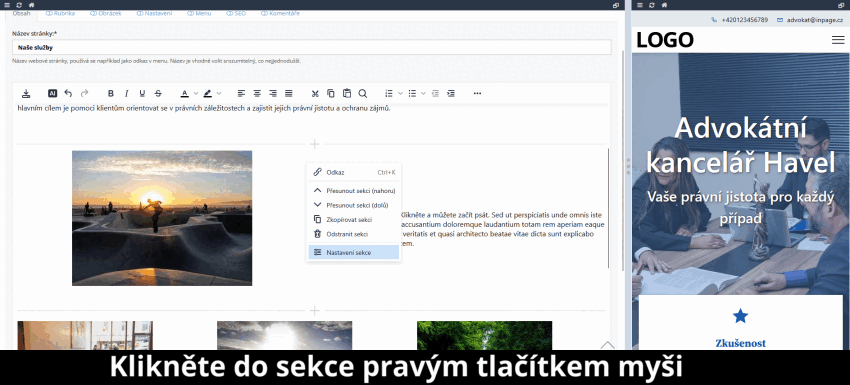The width and height of the screenshot is (850, 385).
Task: Switch to the SEO tab
Action: [x=236, y=13]
